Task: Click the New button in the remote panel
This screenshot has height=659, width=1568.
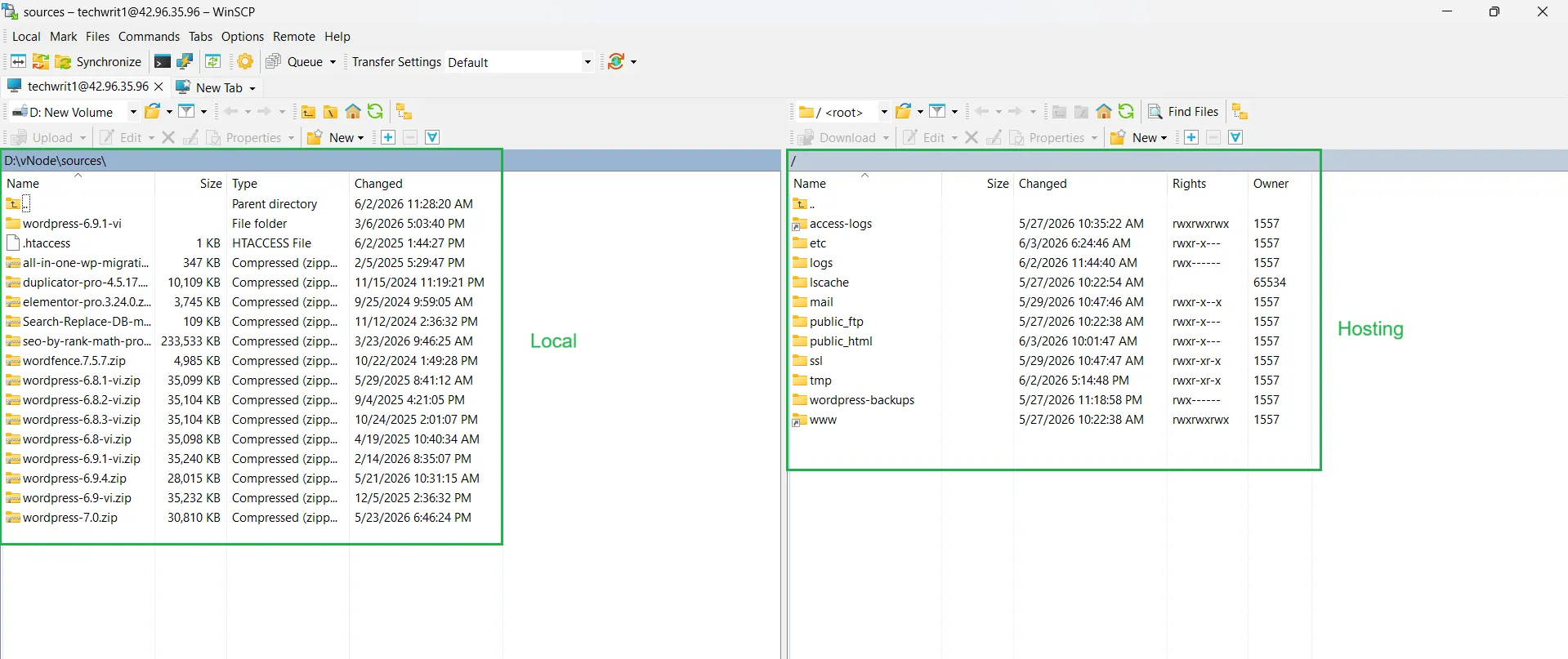Action: [x=1139, y=137]
